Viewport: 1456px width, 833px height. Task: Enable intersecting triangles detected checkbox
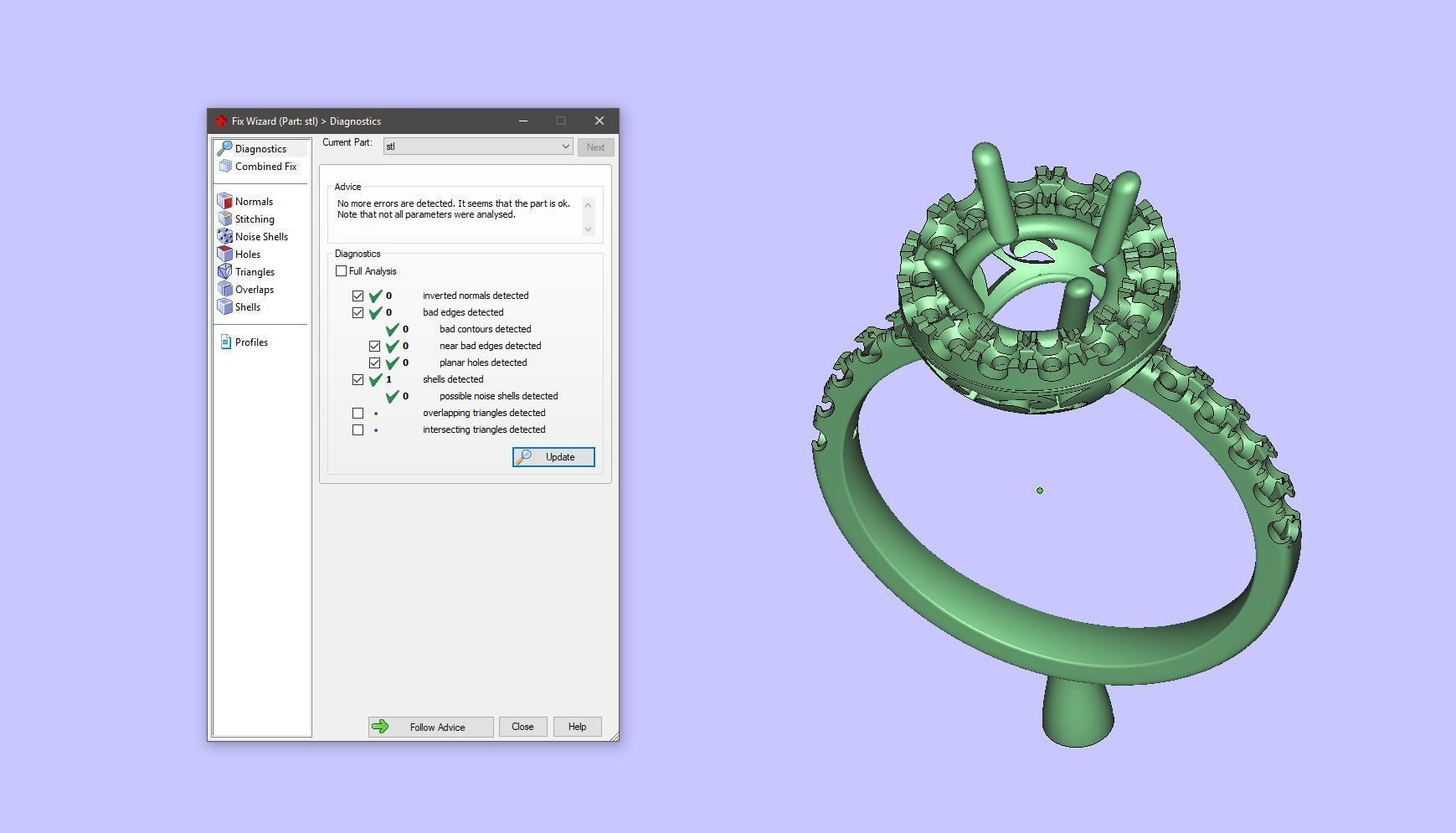tap(358, 429)
